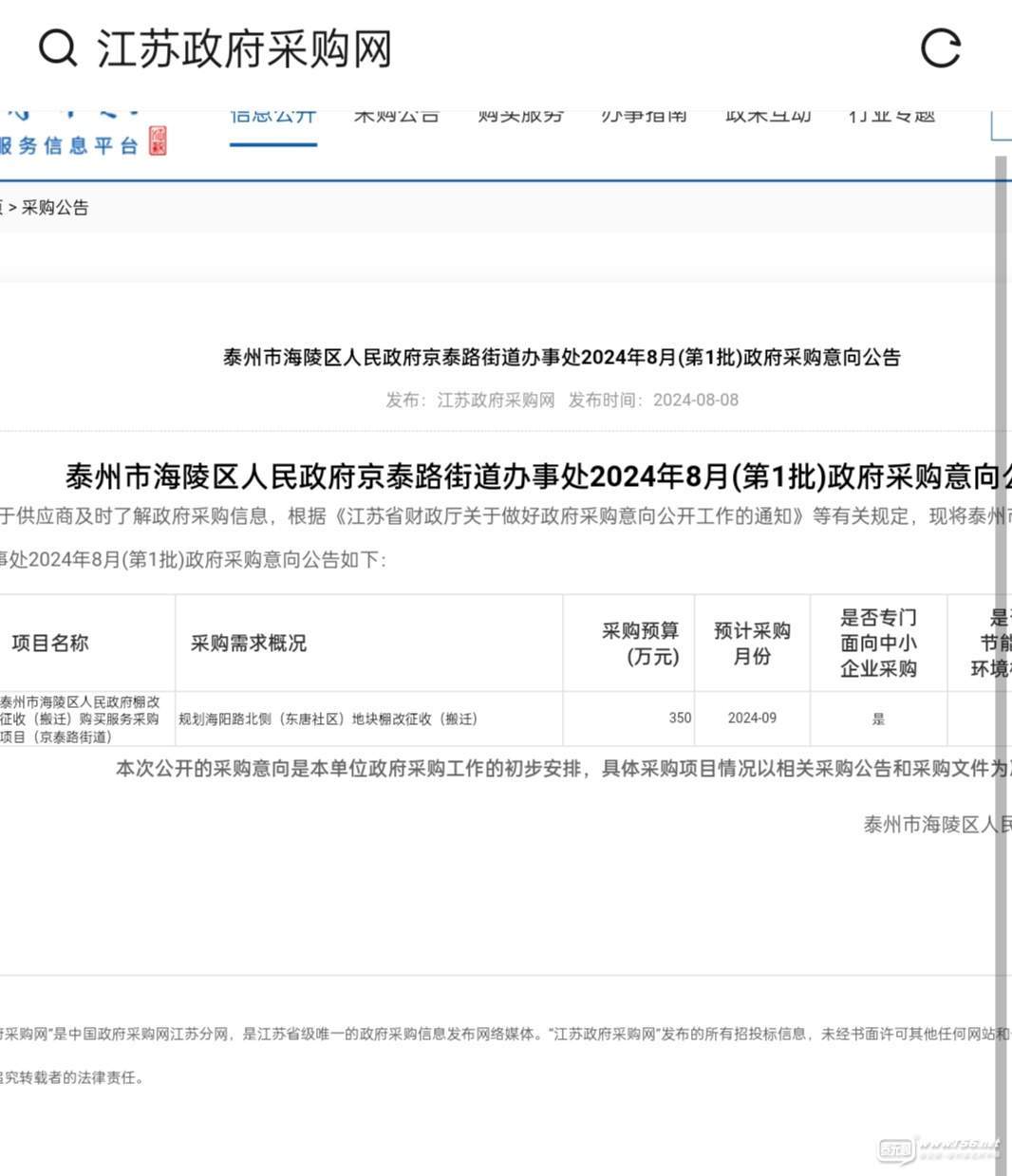
Task: Click the search magnifier icon
Action: tap(57, 47)
